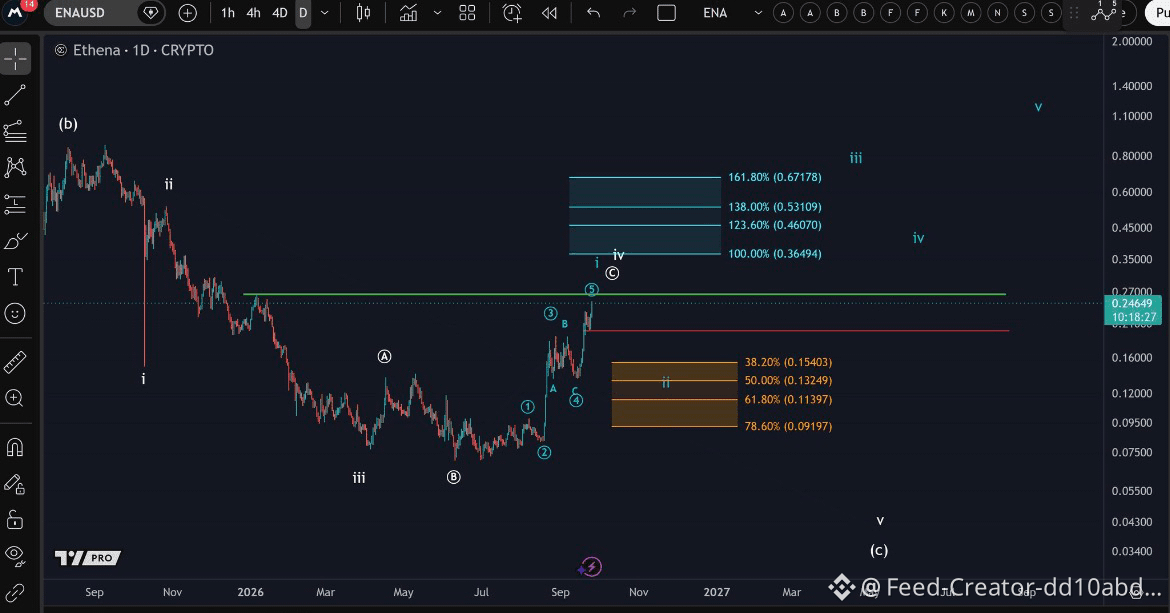Add symbol with the plus button
1170x613 pixels.
coord(187,13)
